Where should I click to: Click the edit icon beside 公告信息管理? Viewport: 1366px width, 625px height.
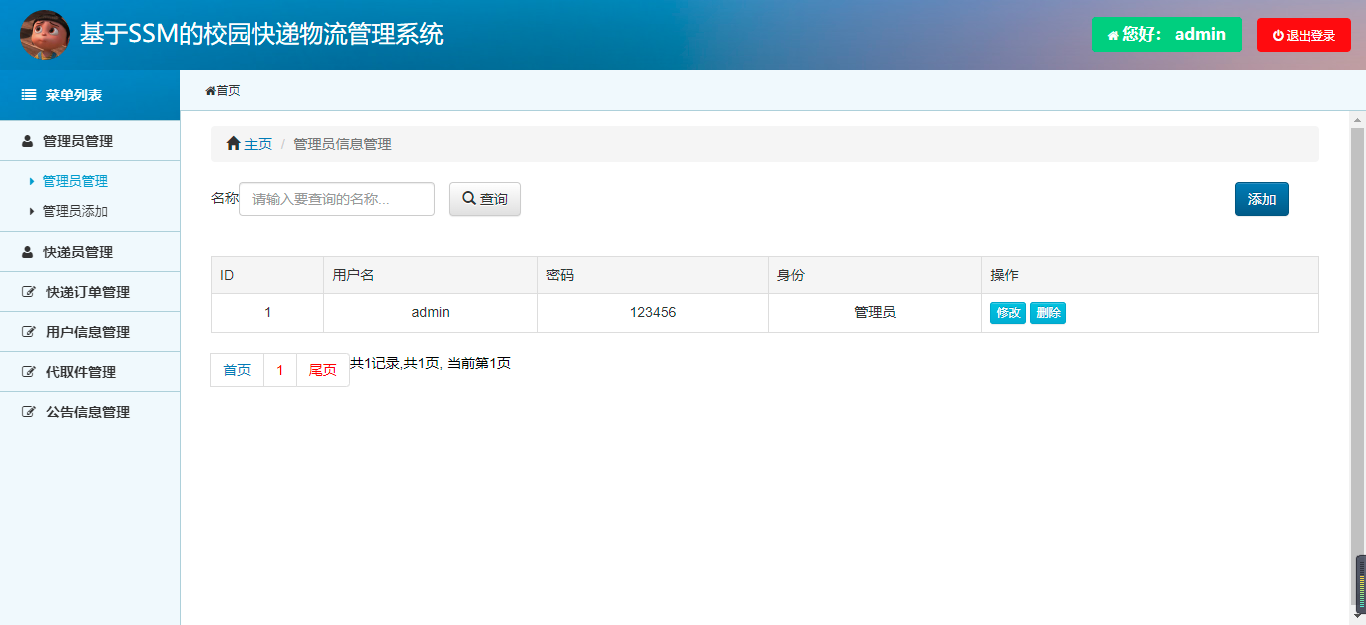(29, 412)
